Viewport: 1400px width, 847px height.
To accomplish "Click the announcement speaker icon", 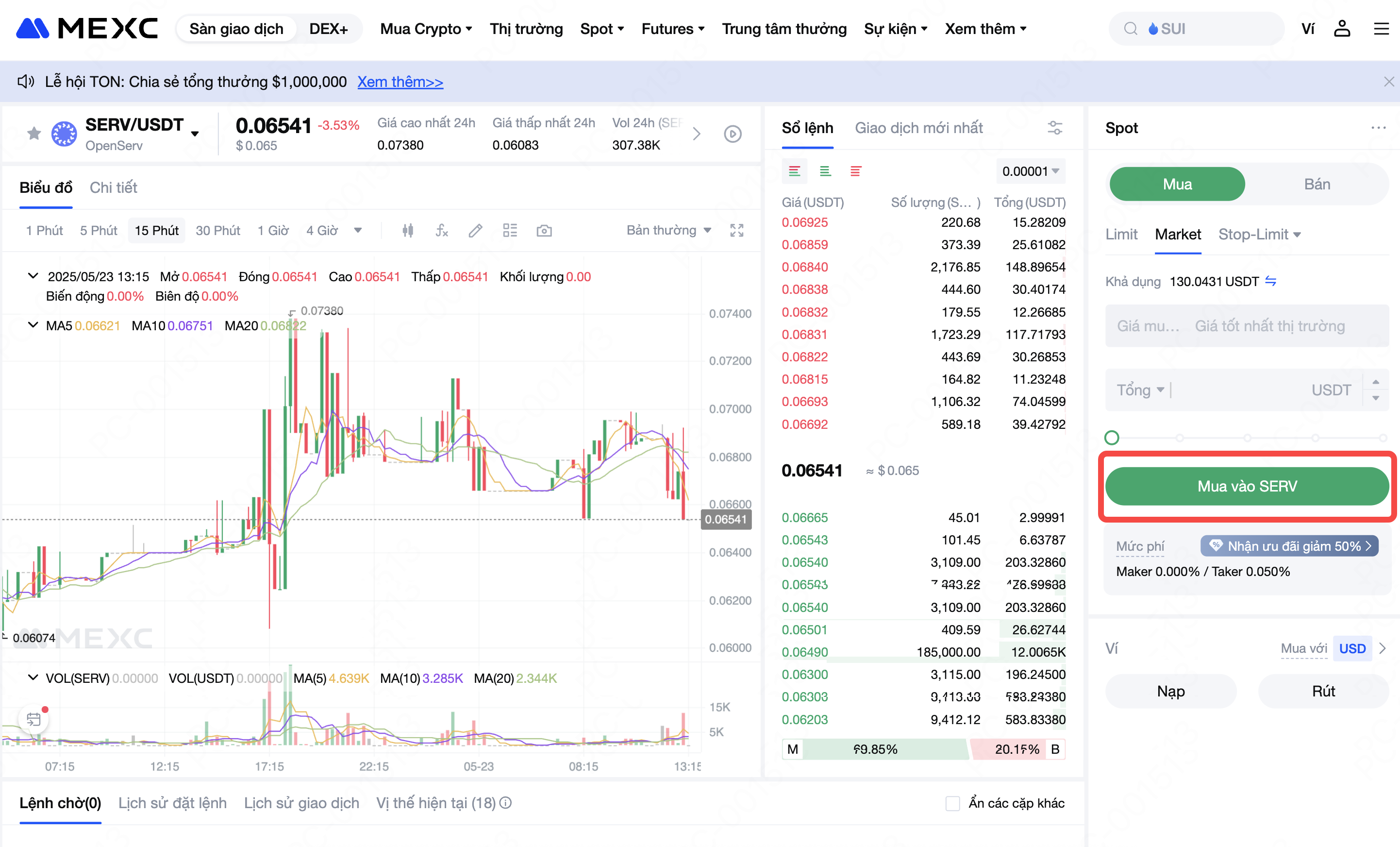I will pos(26,81).
